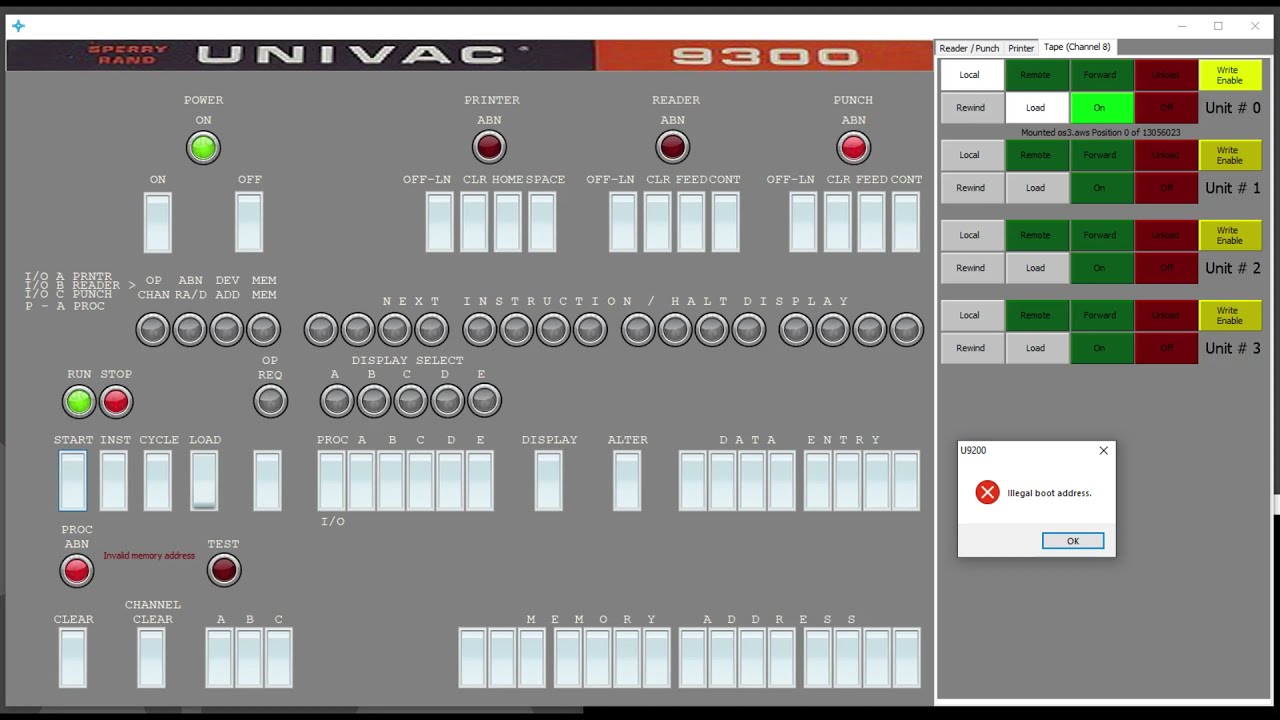Click the OP REQ indicator lamp

(x=270, y=401)
